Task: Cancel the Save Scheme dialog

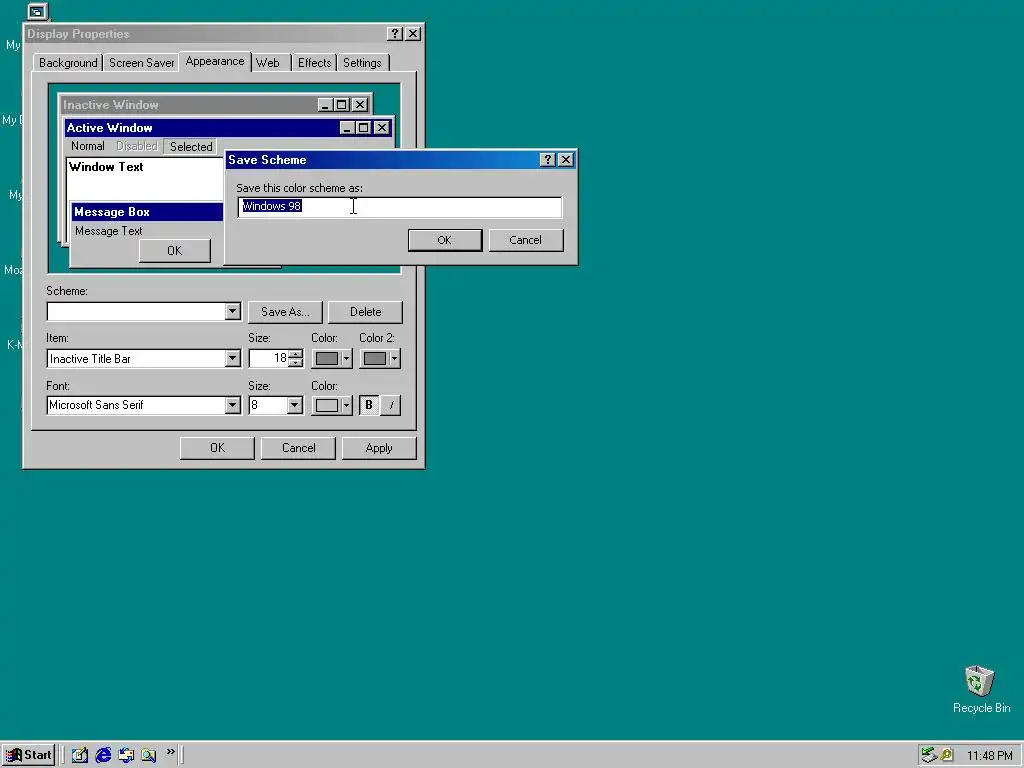Action: tap(526, 240)
